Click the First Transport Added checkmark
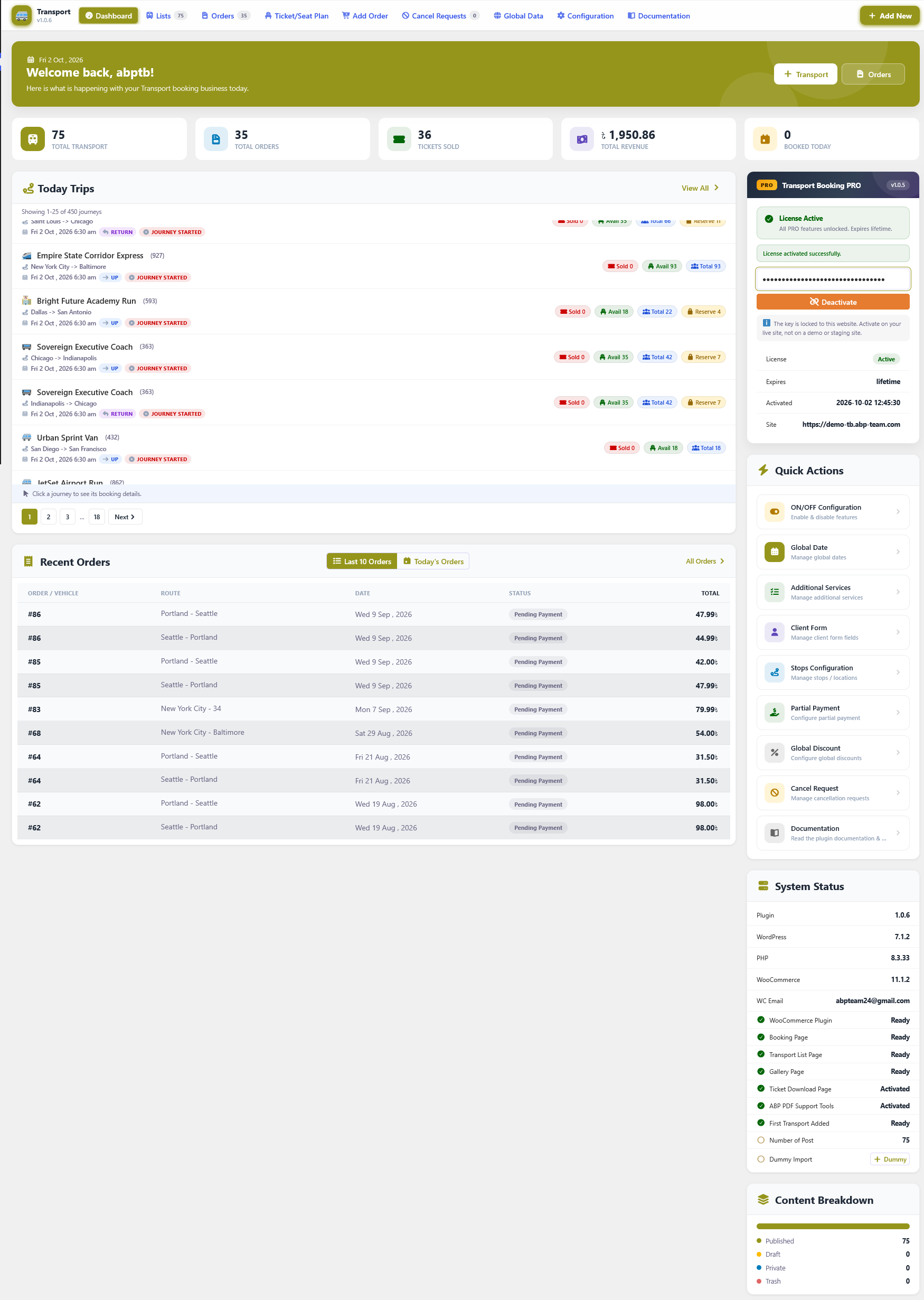This screenshot has height=1300, width=924. tap(761, 1123)
